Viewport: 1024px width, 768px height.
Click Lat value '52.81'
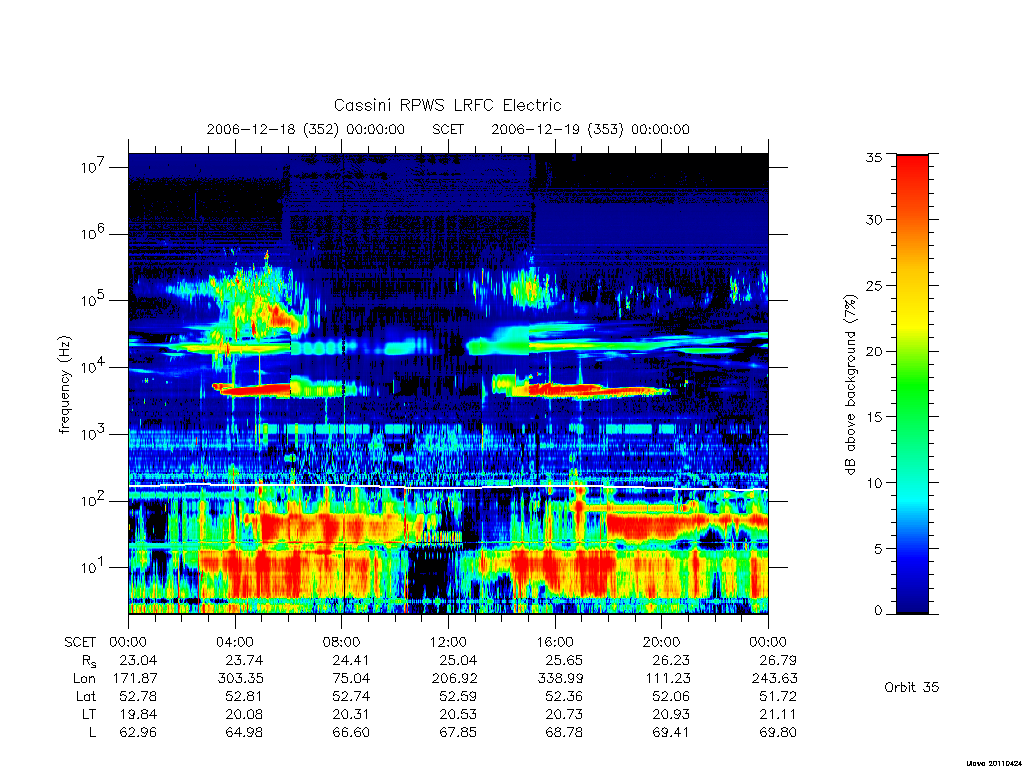(x=244, y=696)
